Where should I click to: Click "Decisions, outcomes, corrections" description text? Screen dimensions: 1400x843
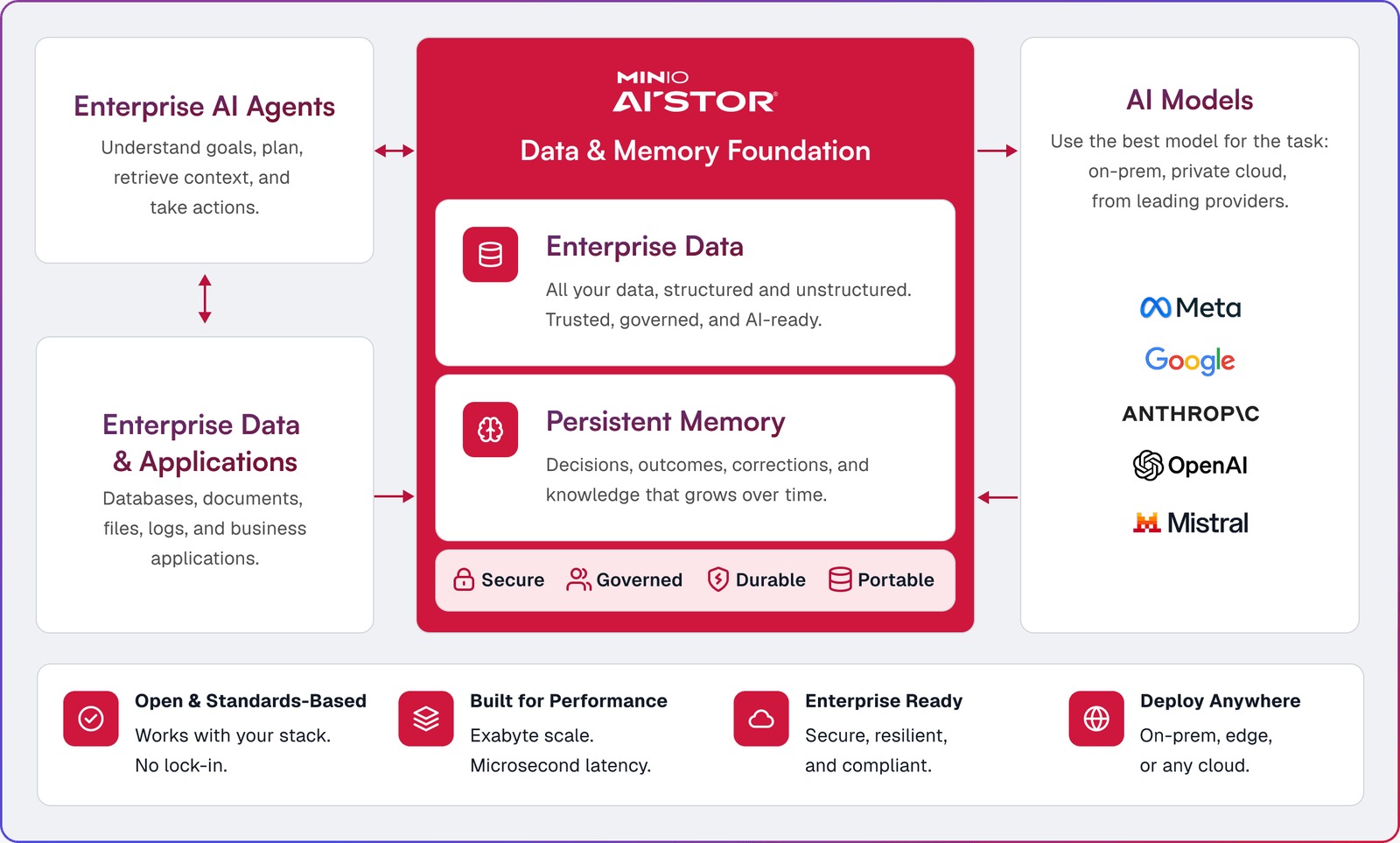pos(707,480)
